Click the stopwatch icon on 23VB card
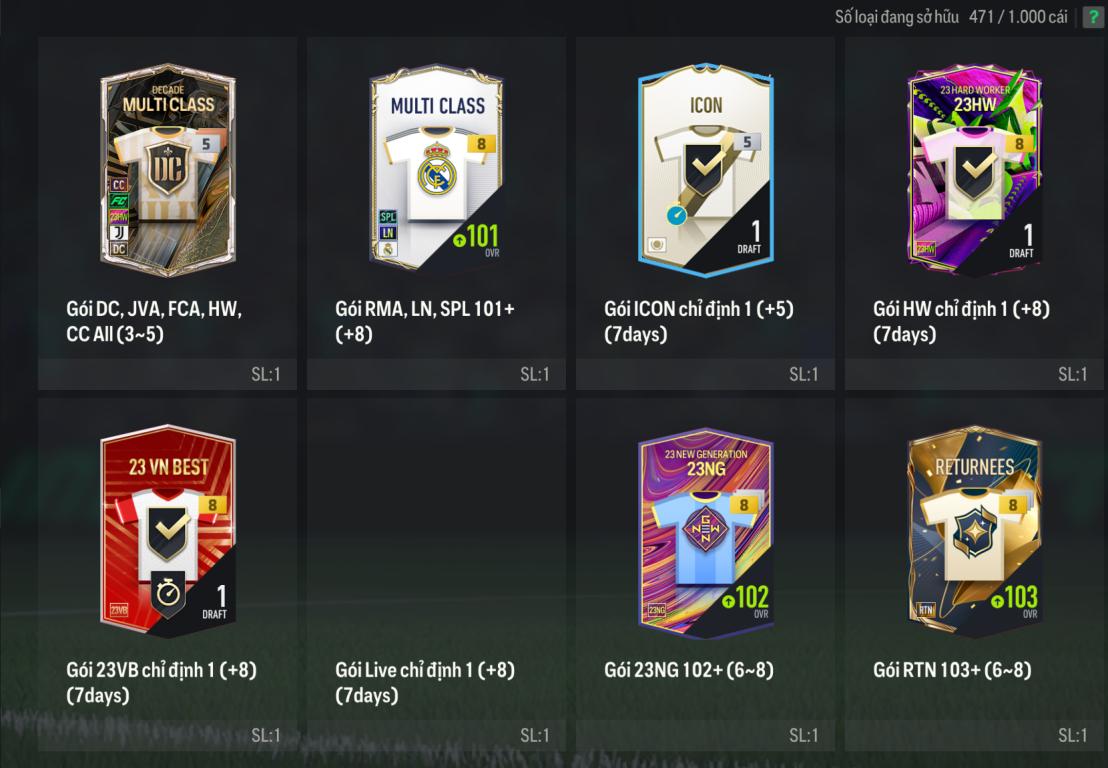Screen dimensions: 1108x768 pyautogui.click(x=168, y=593)
